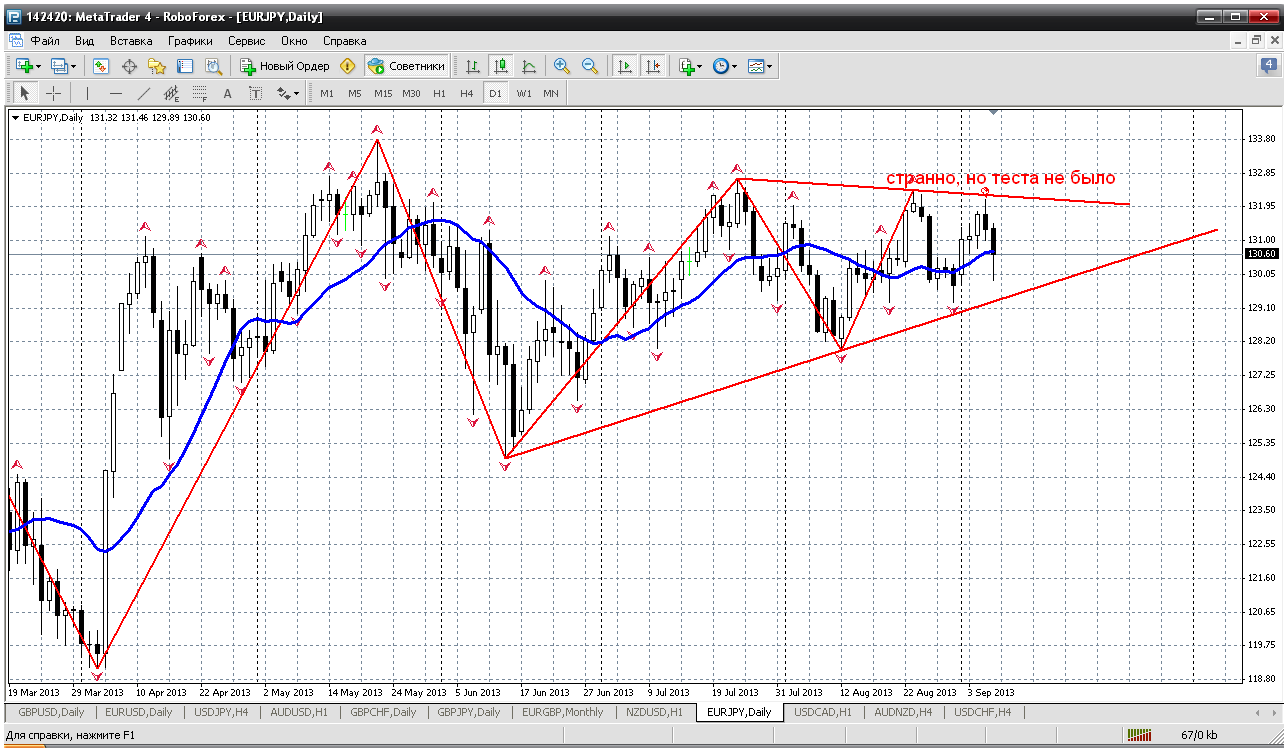Switch to the USDCAD,H1 chart tab
This screenshot has width=1288, height=748.
[x=824, y=712]
